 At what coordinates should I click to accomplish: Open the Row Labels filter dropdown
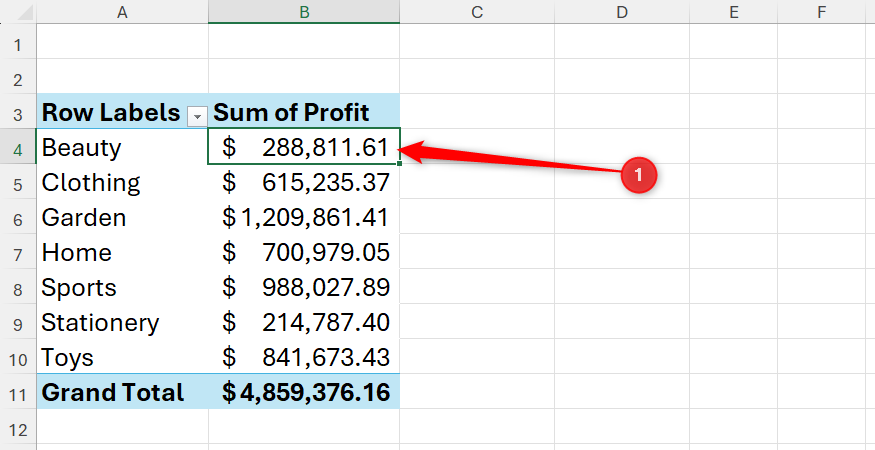196,116
